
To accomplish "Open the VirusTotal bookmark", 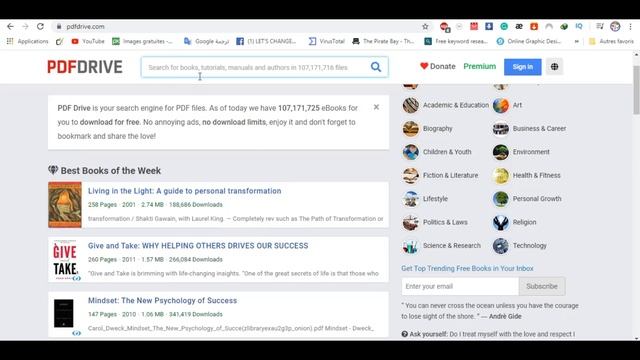I will tap(327, 41).
